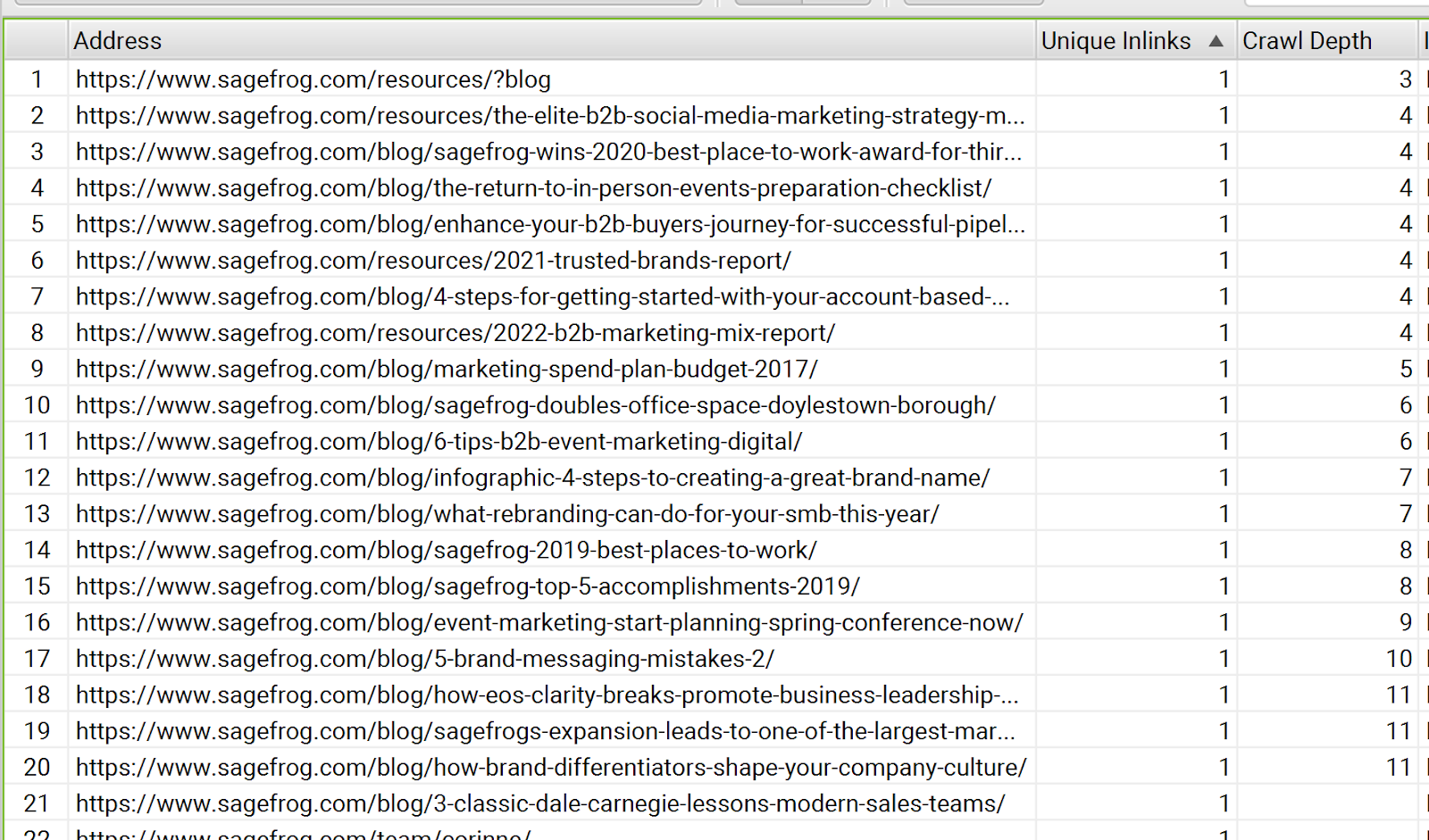Screen dimensions: 1429x840
Task: Click the 4-steps-for-getting-started account-based URL
Action: click(x=542, y=296)
